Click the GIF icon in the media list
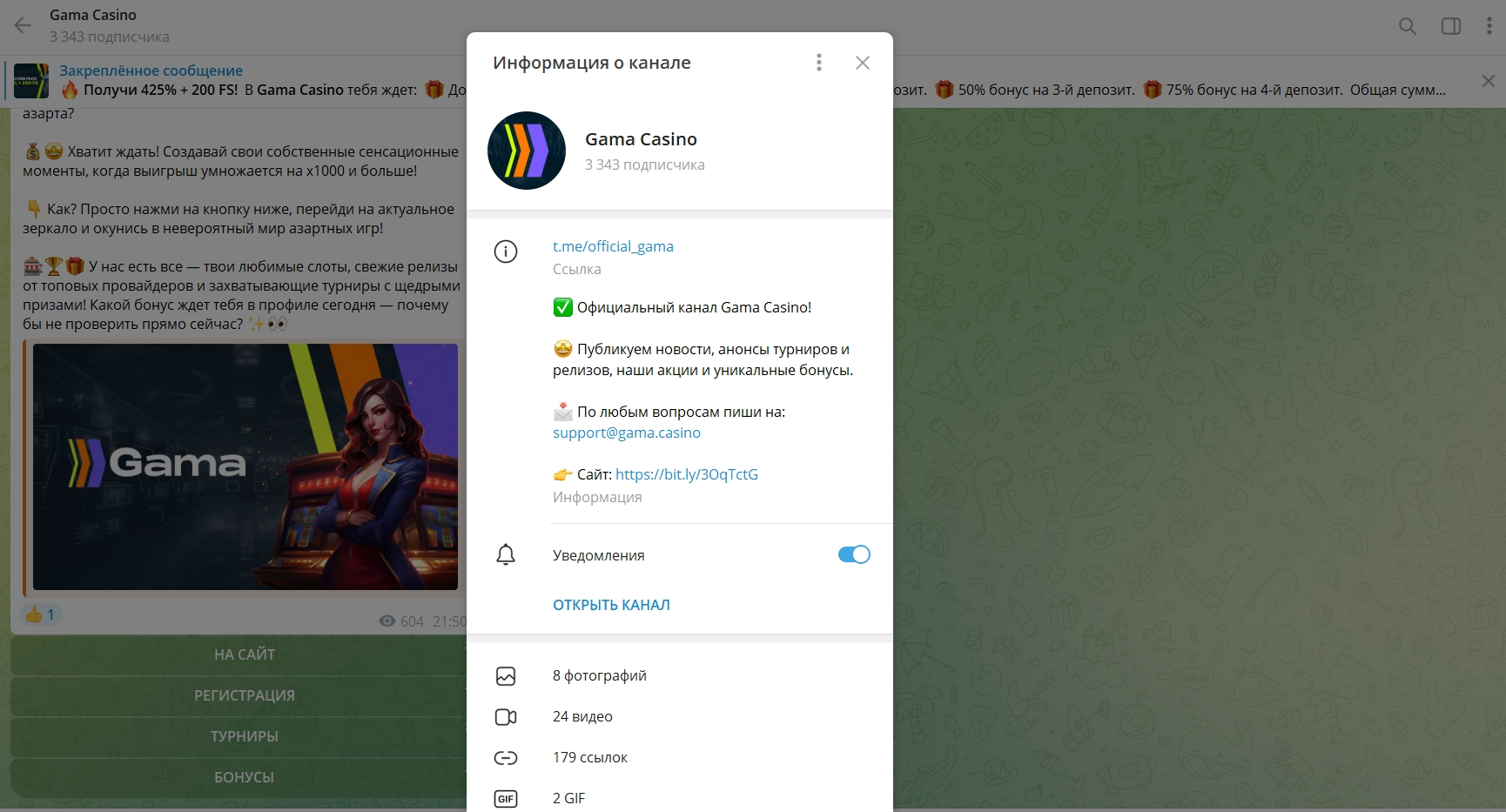This screenshot has height=812, width=1506. 506,798
